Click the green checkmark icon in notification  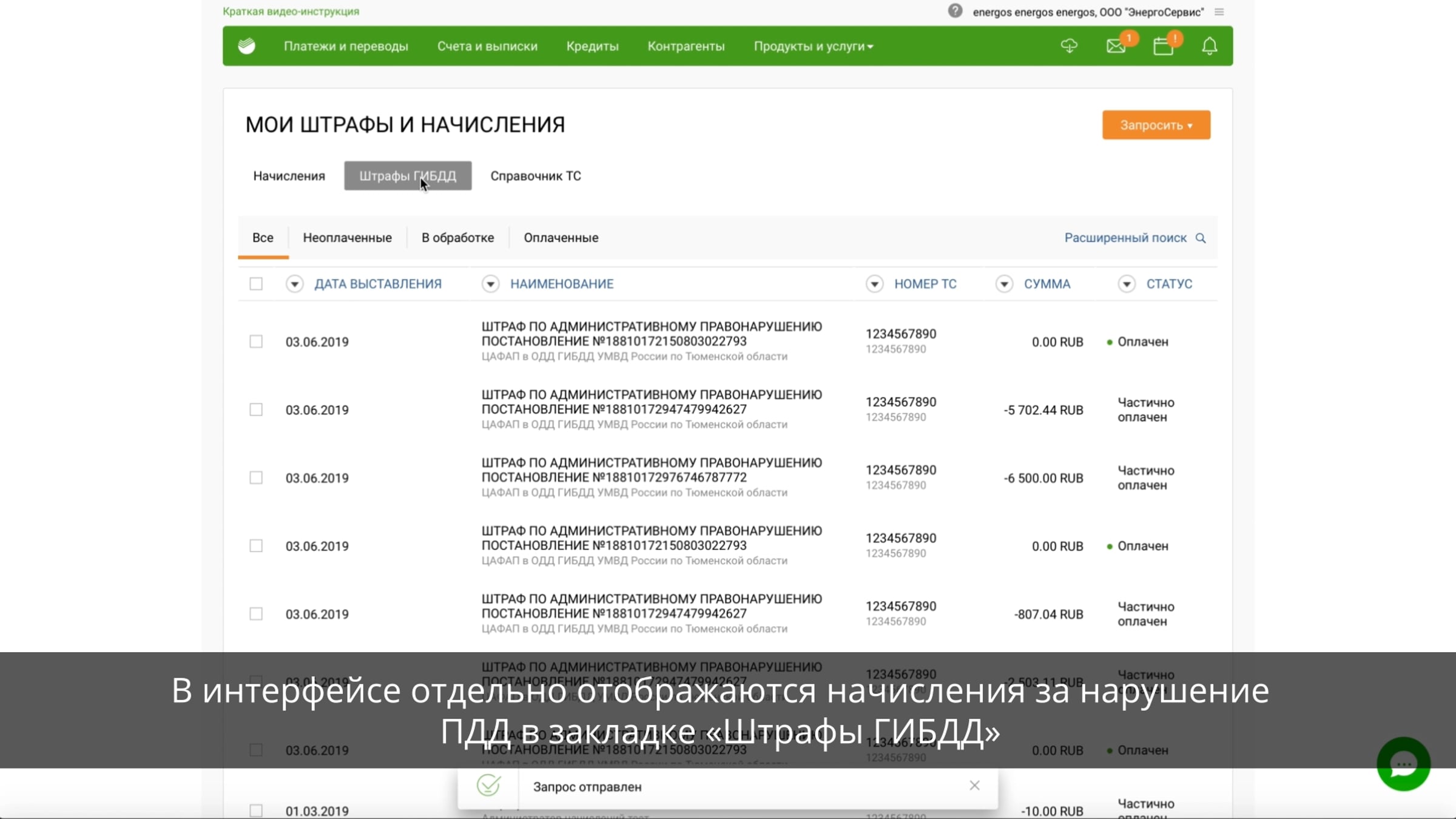coord(488,786)
